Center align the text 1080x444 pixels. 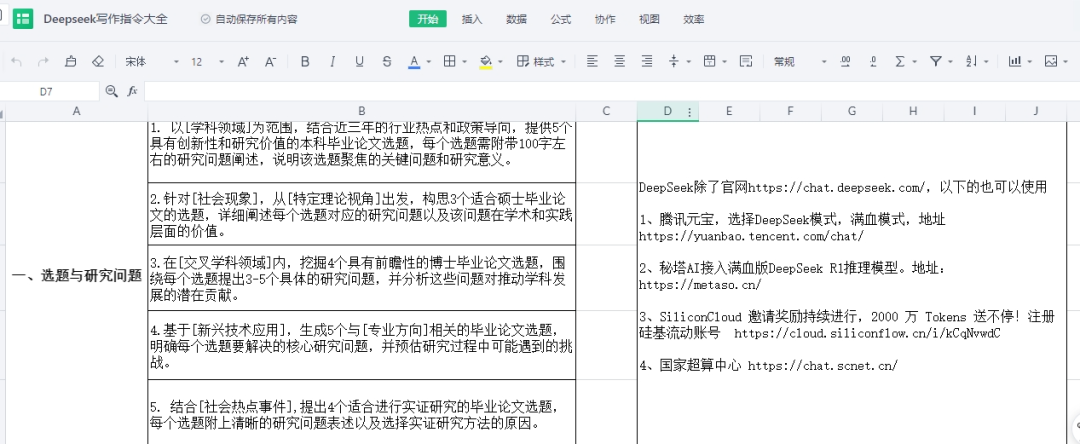point(620,62)
